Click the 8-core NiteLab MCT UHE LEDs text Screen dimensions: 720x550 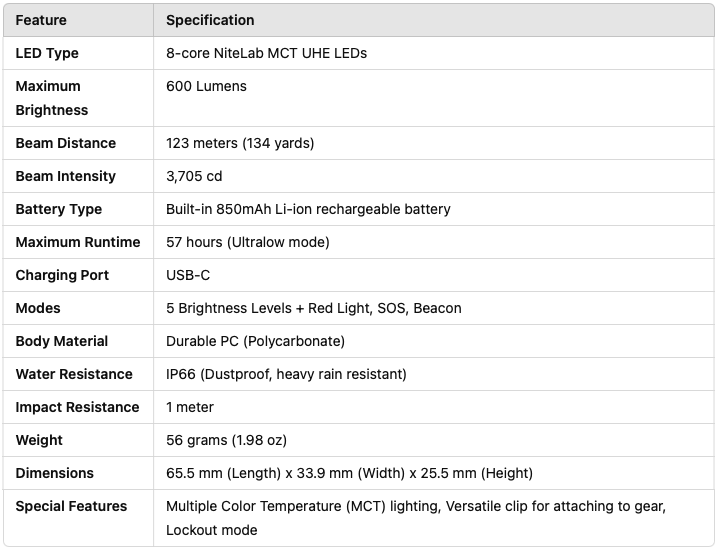(x=266, y=53)
